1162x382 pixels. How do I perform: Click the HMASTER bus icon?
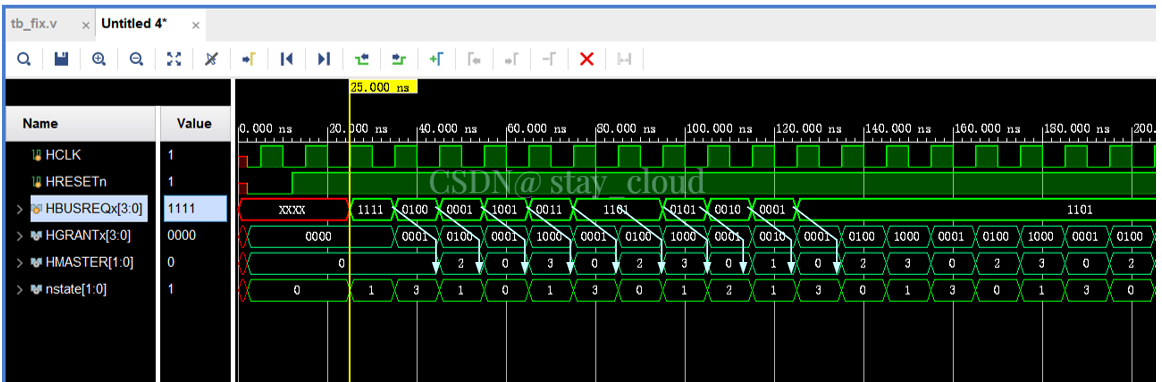click(36, 263)
